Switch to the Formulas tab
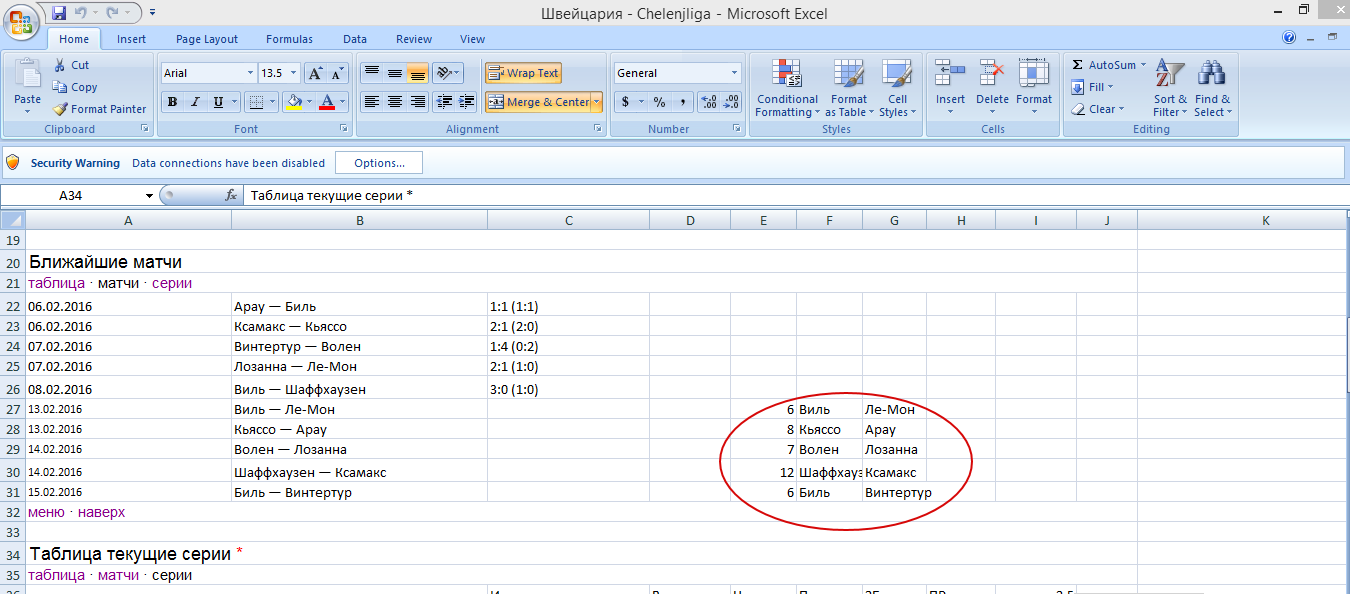 (x=289, y=39)
